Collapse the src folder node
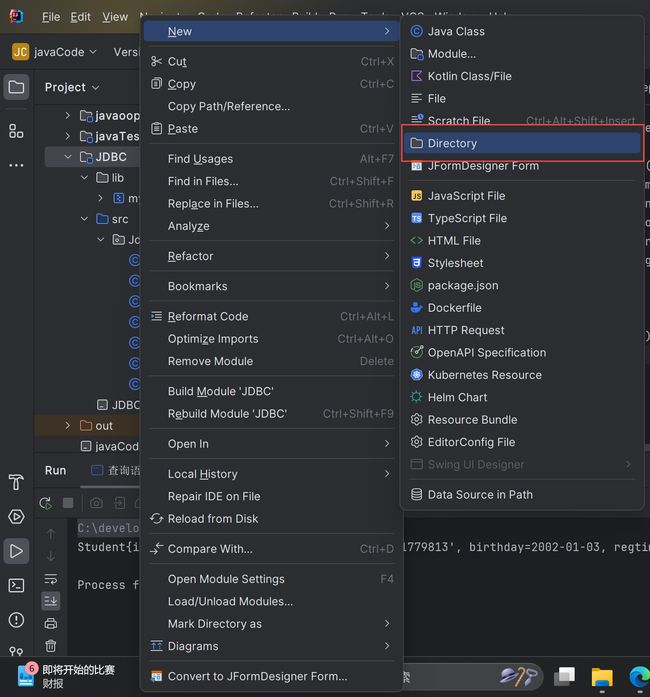Image resolution: width=650 pixels, height=697 pixels. [x=84, y=219]
